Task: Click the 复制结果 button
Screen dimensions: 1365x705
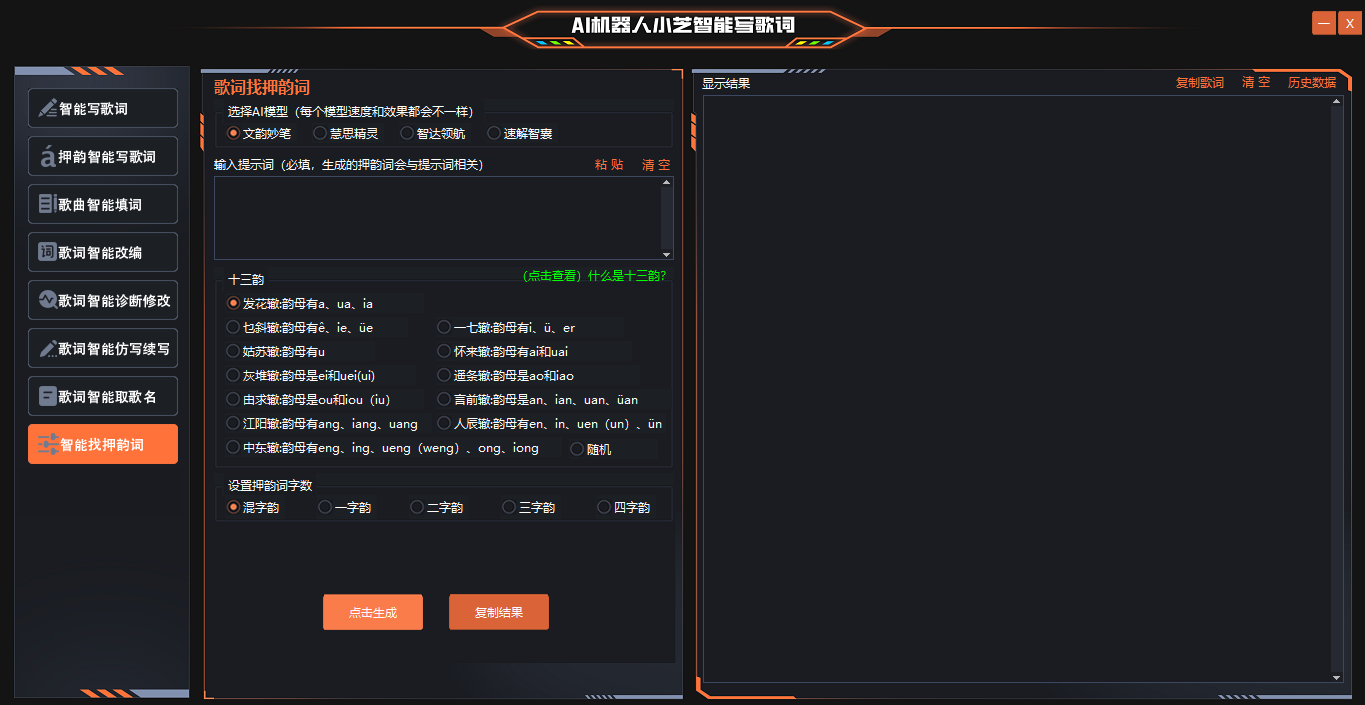Action: [498, 612]
